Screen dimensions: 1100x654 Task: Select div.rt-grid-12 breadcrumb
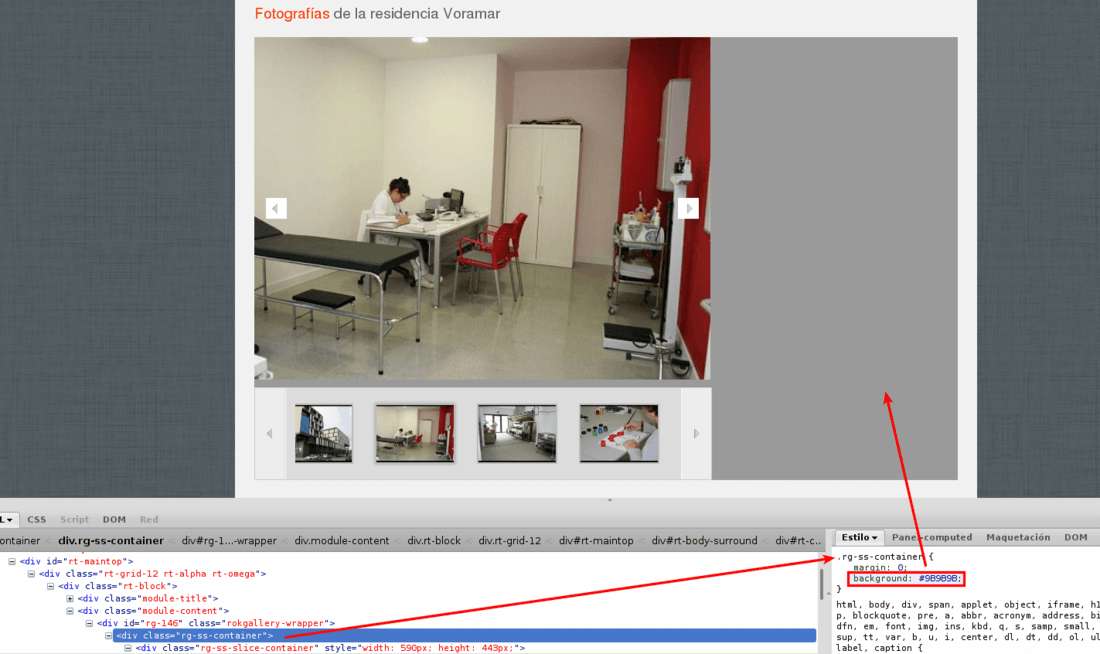pos(510,540)
